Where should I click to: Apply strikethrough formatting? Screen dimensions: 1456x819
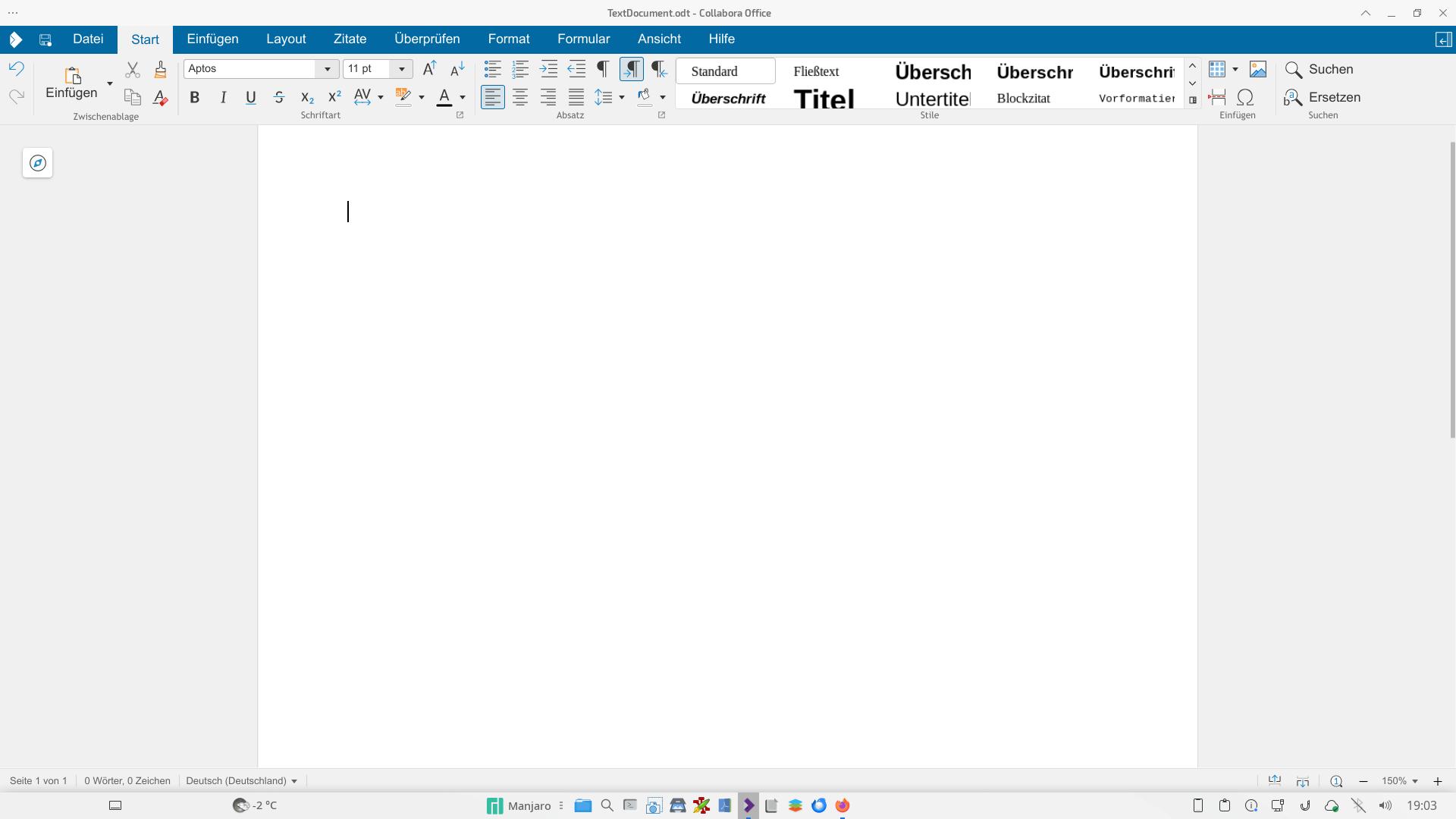point(279,98)
